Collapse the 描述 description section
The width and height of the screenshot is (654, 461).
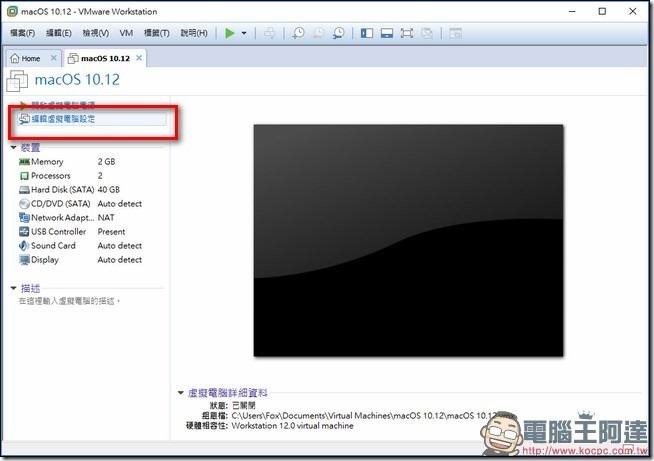point(14,288)
